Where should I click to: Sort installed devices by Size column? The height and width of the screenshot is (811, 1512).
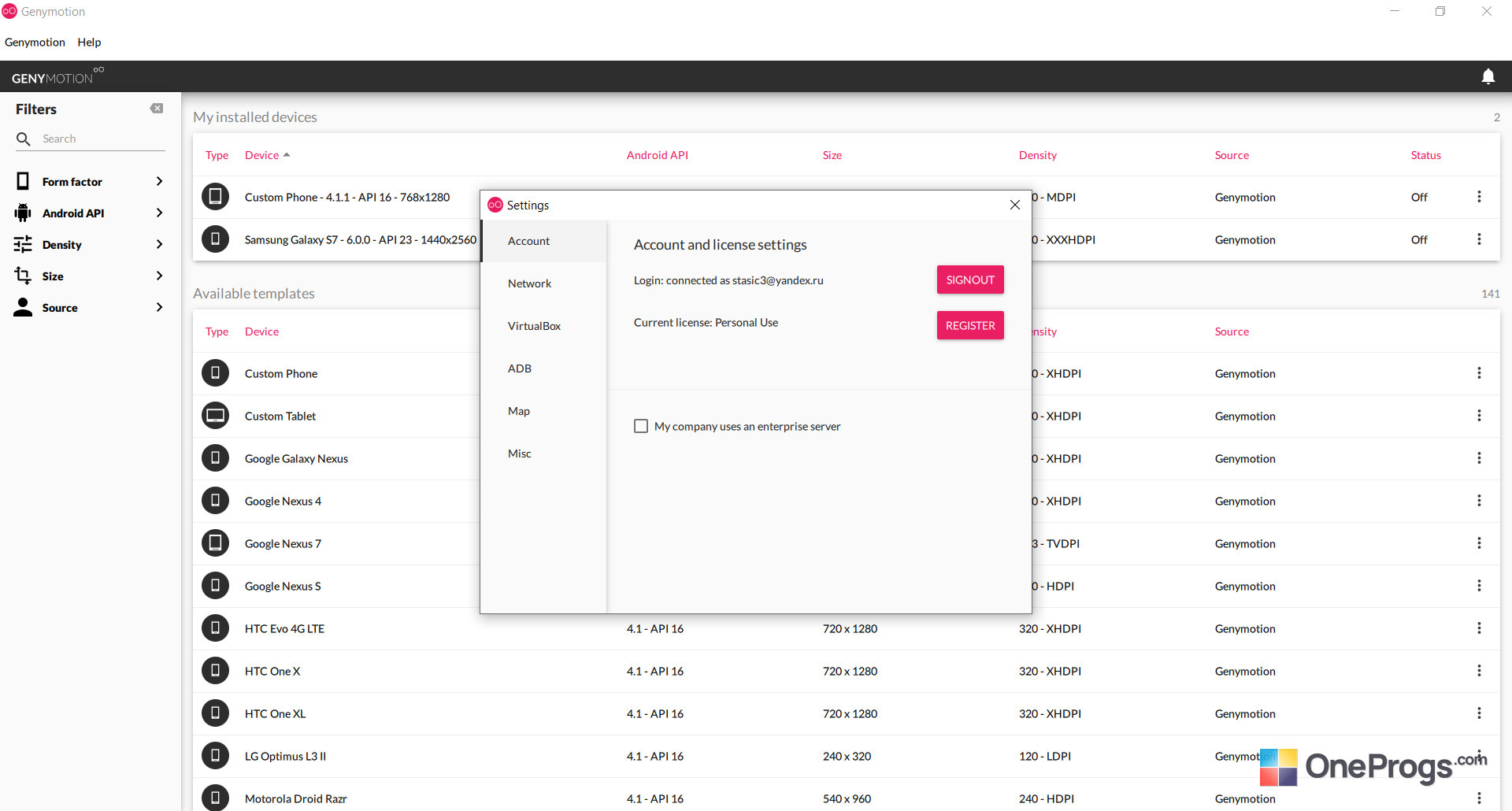pos(832,155)
